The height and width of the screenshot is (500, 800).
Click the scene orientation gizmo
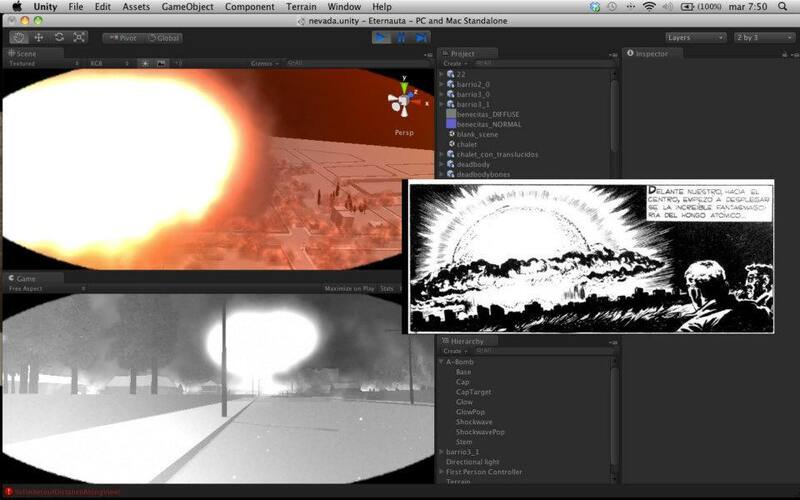tap(403, 100)
